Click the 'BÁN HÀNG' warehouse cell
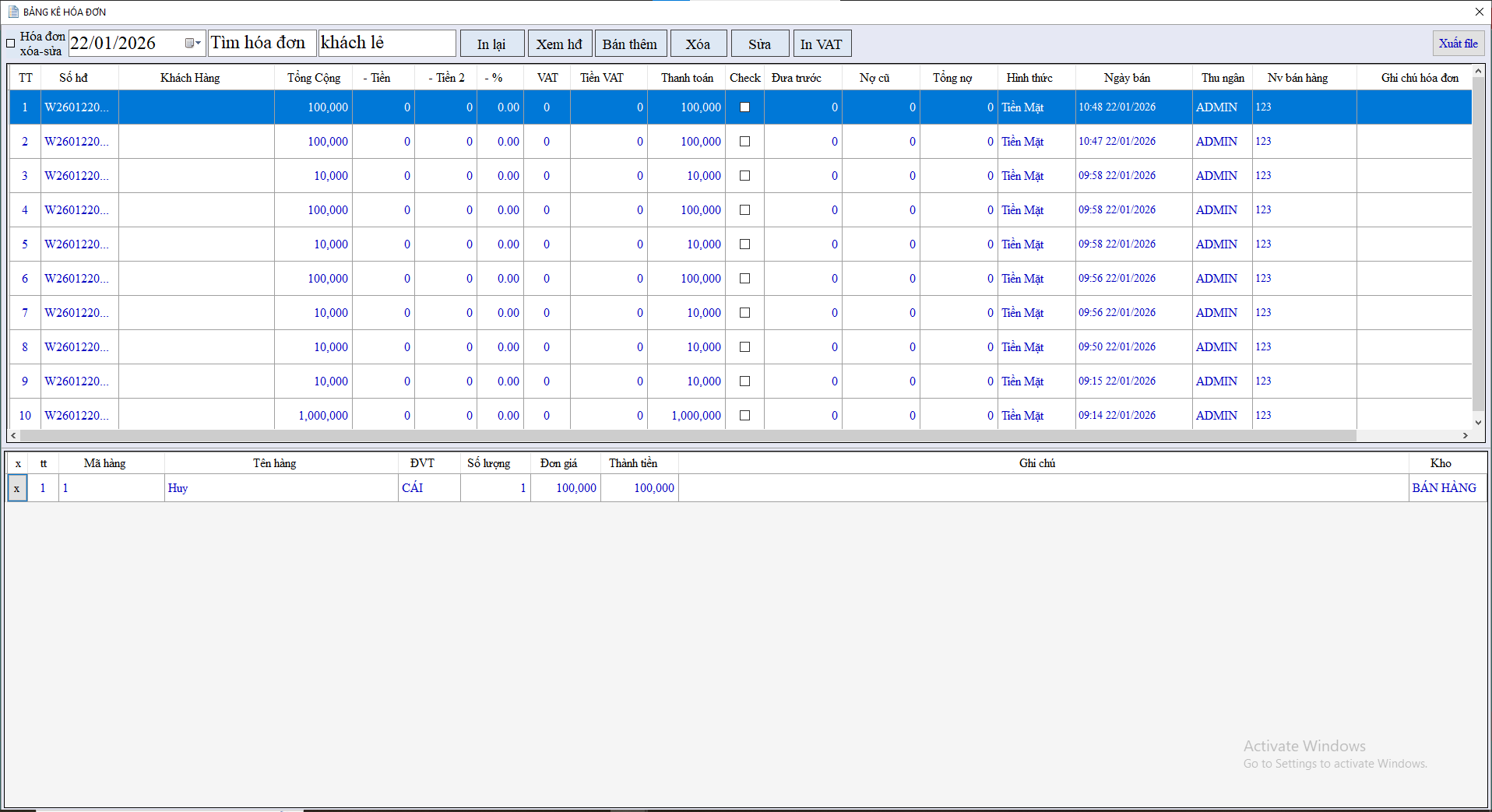Viewport: 1492px width, 812px height. [x=1447, y=488]
